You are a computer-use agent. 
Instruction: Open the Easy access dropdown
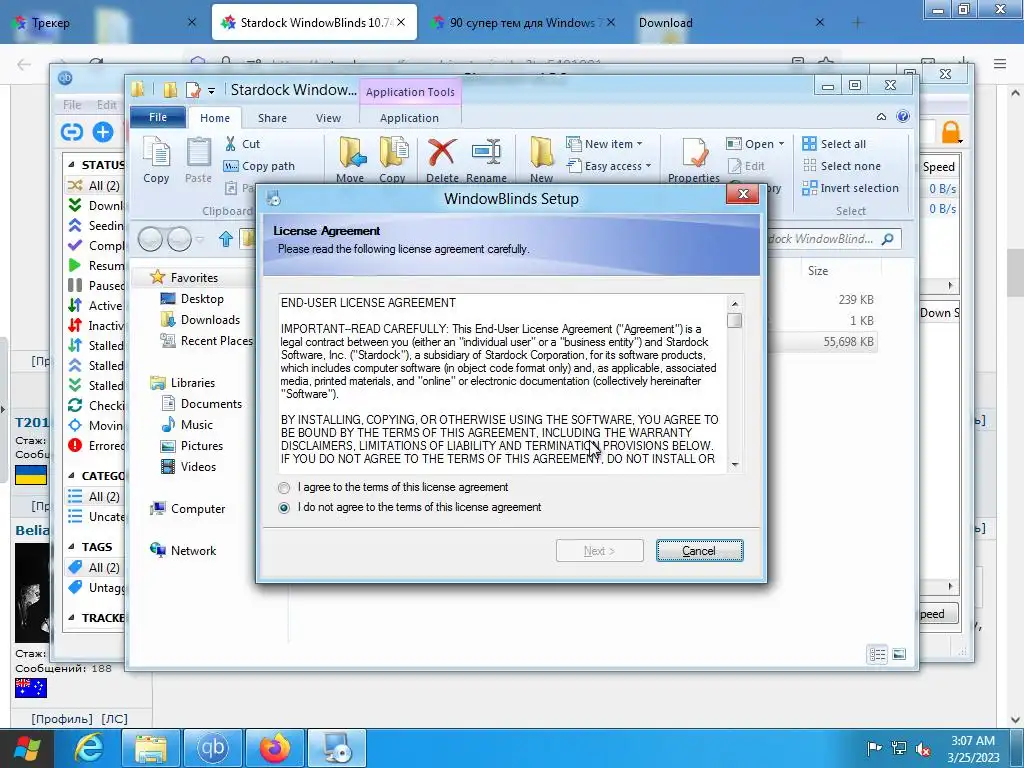click(x=609, y=166)
